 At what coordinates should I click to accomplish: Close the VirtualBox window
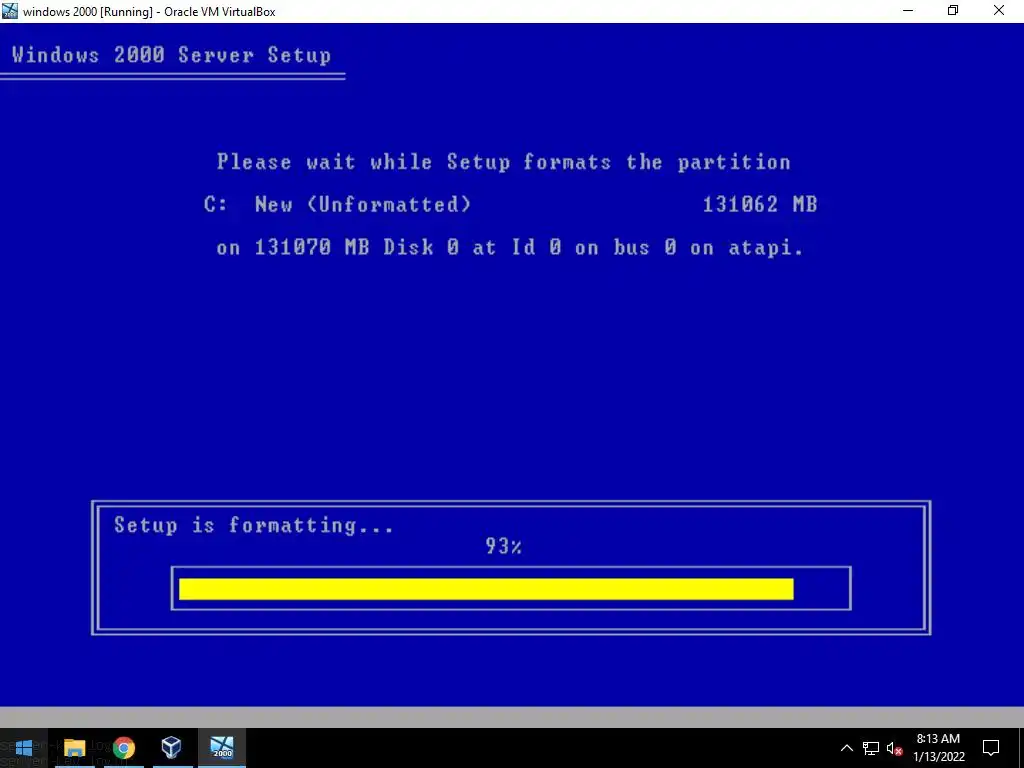click(x=999, y=11)
